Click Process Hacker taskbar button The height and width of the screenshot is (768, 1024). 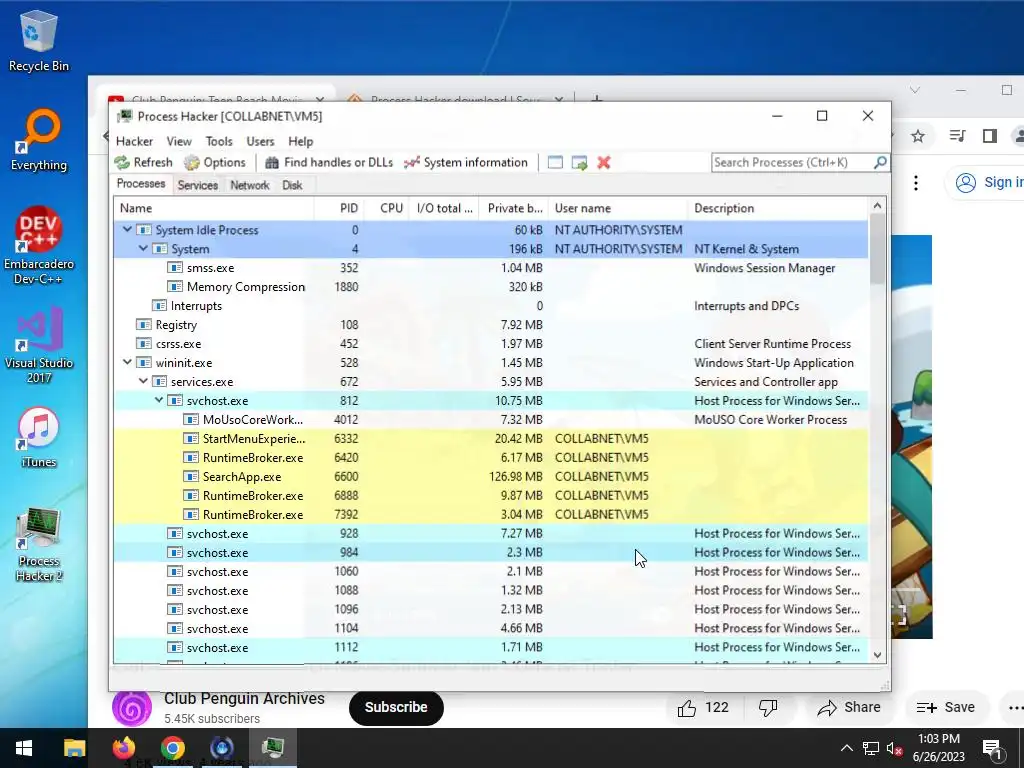coord(272,748)
